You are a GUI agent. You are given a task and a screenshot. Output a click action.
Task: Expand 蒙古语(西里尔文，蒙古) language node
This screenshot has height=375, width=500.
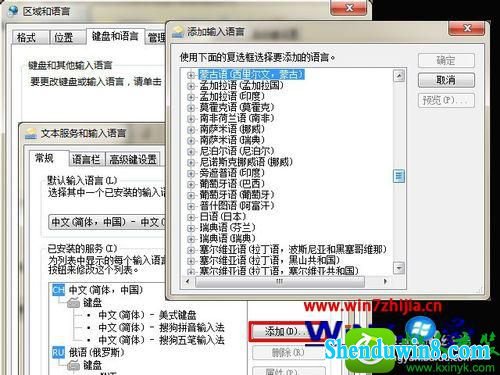(x=191, y=75)
